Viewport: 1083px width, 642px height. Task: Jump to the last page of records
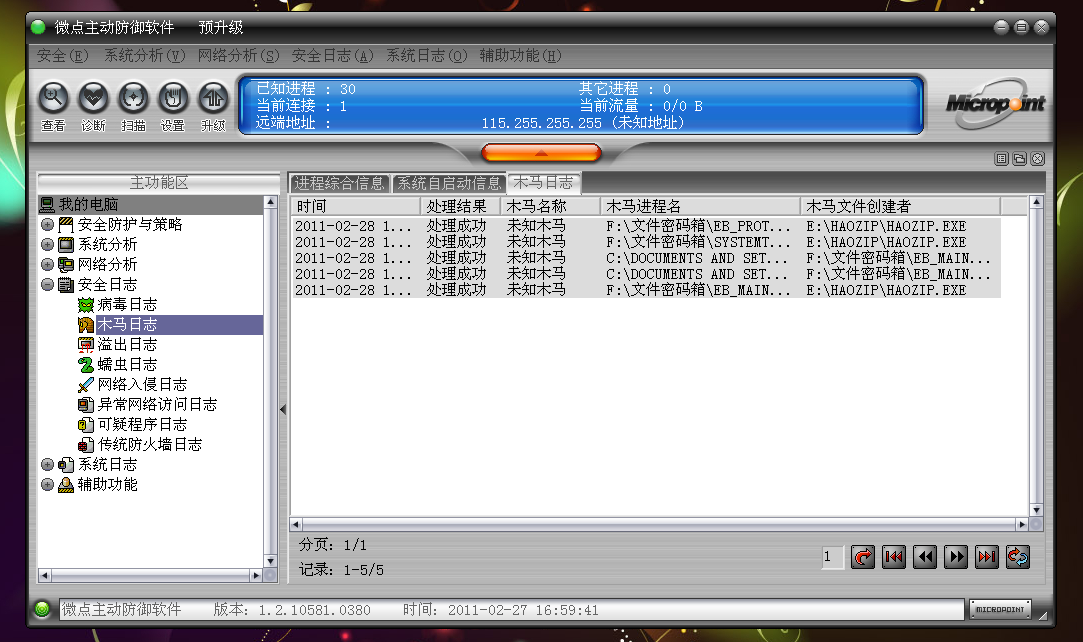[987, 557]
